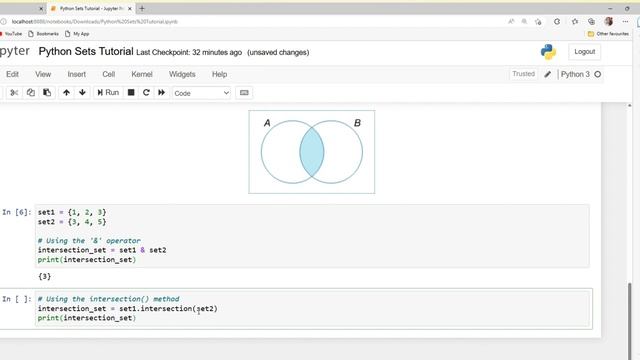Open a new browser tab
The image size is (640, 360).
click(142, 8)
